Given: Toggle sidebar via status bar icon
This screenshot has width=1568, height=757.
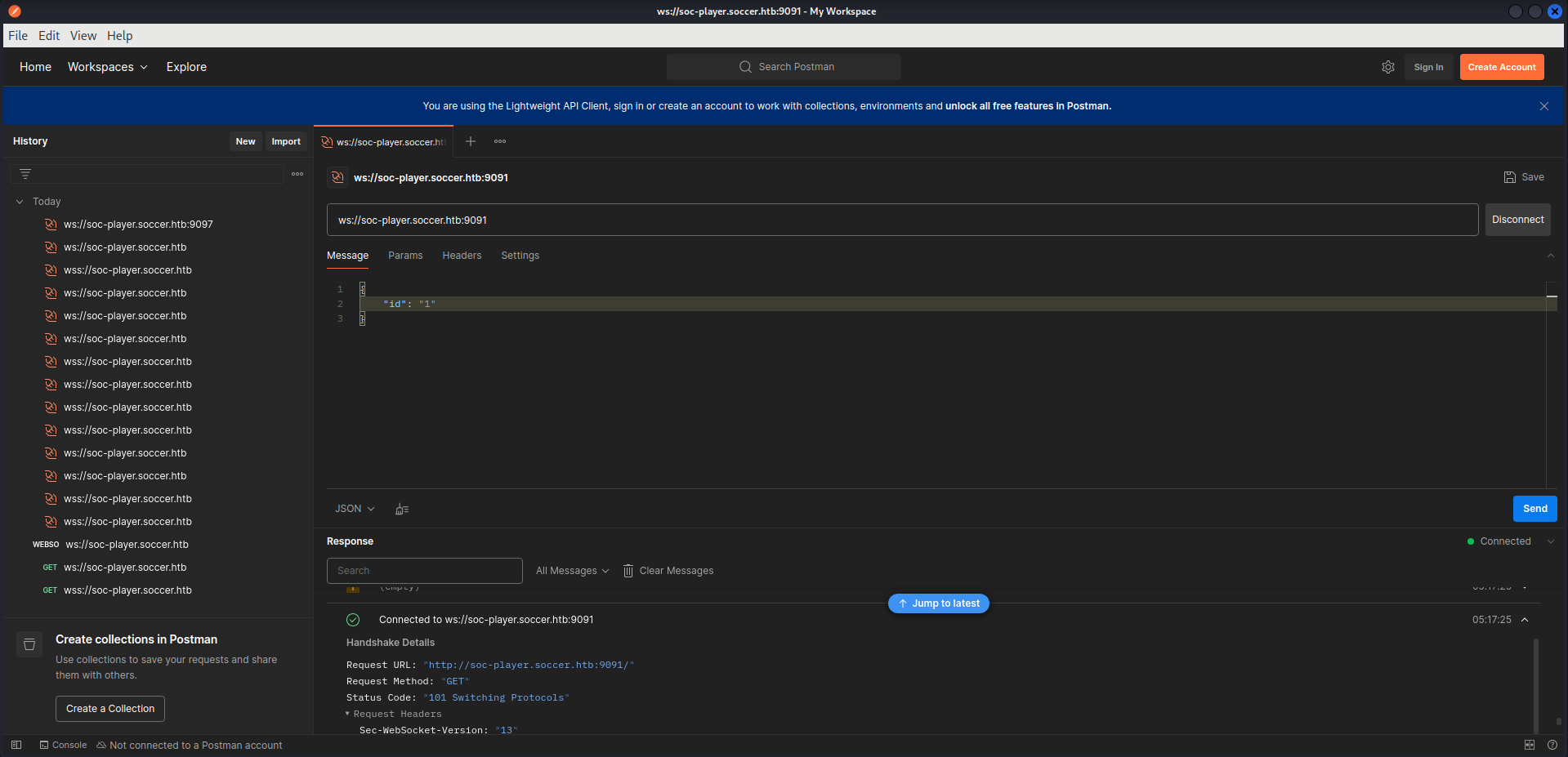Looking at the screenshot, I should (x=16, y=745).
